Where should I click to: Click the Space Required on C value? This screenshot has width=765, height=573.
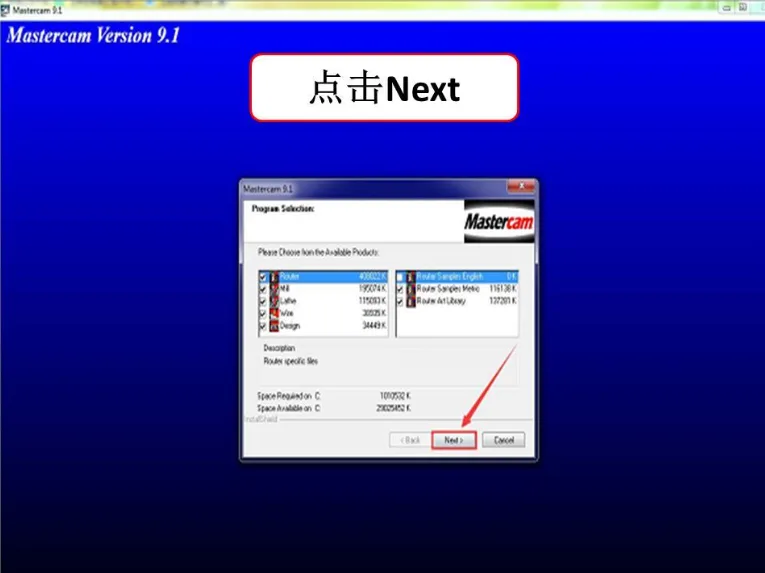395,396
